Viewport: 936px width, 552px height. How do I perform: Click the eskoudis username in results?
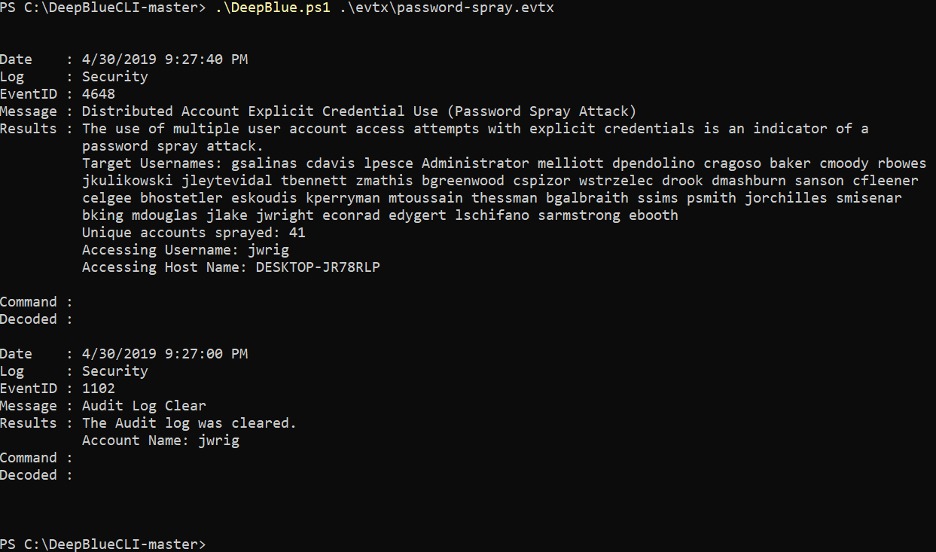tap(264, 198)
